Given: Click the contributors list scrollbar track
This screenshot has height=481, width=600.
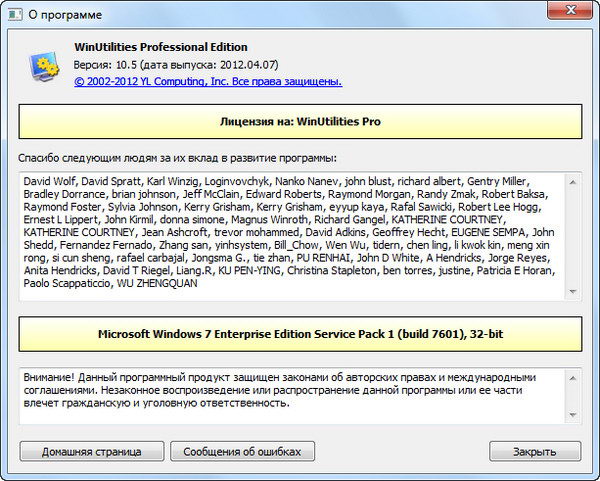Looking at the screenshot, I should (x=572, y=236).
